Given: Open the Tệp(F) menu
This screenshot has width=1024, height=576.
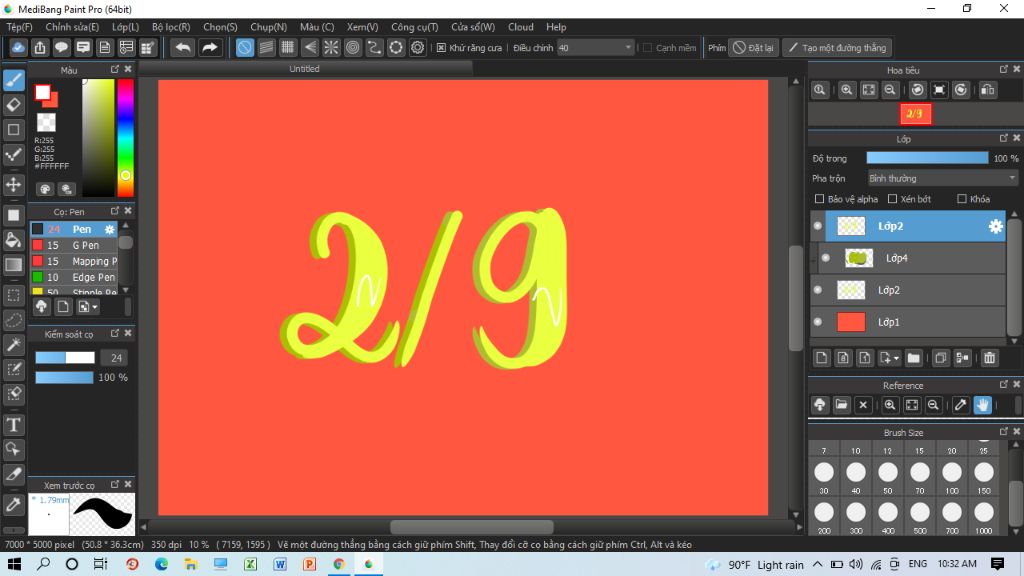Looking at the screenshot, I should coord(19,27).
